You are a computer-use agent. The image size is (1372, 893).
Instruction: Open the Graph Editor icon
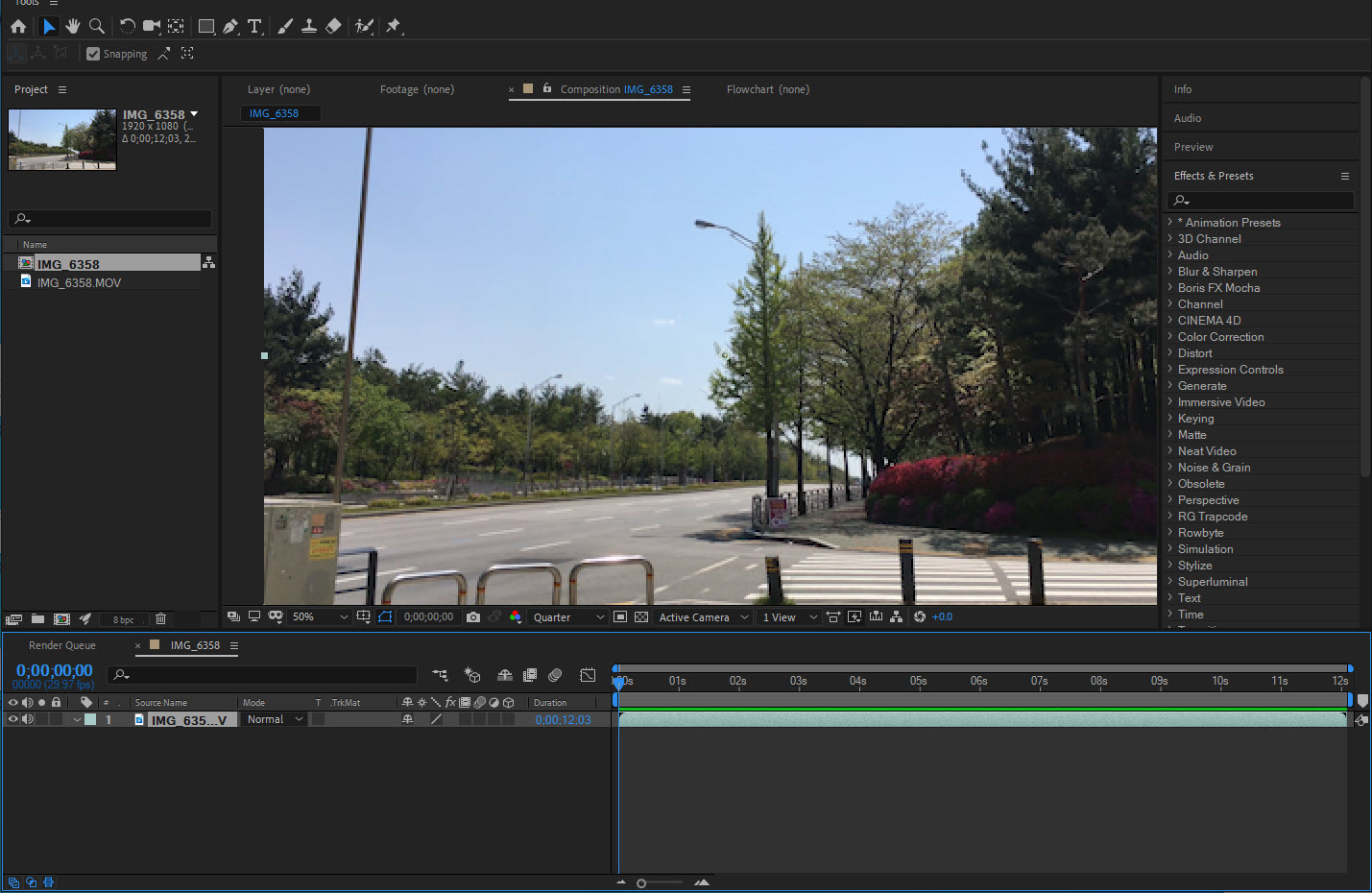coord(588,675)
